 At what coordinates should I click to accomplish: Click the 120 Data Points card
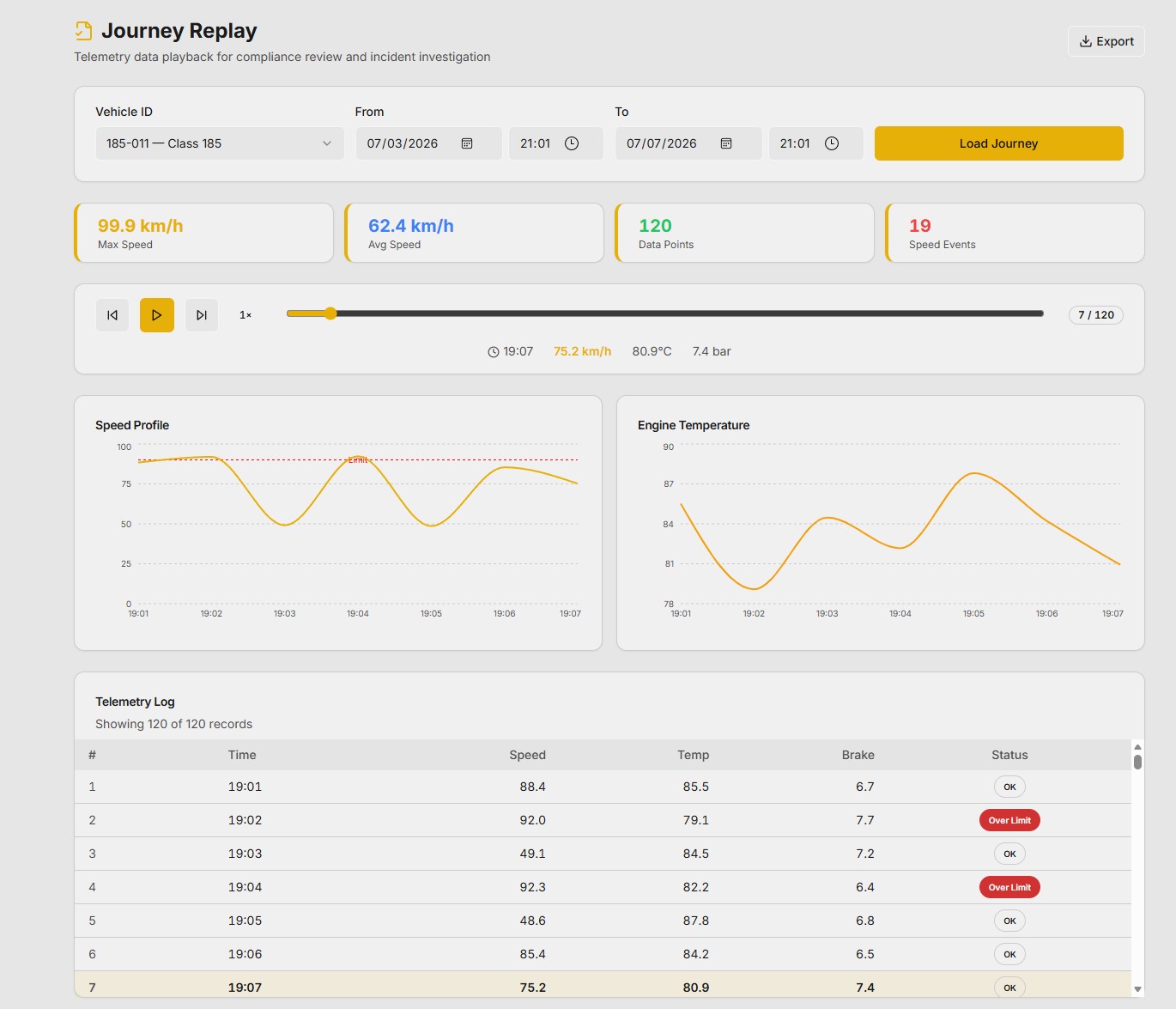(745, 233)
